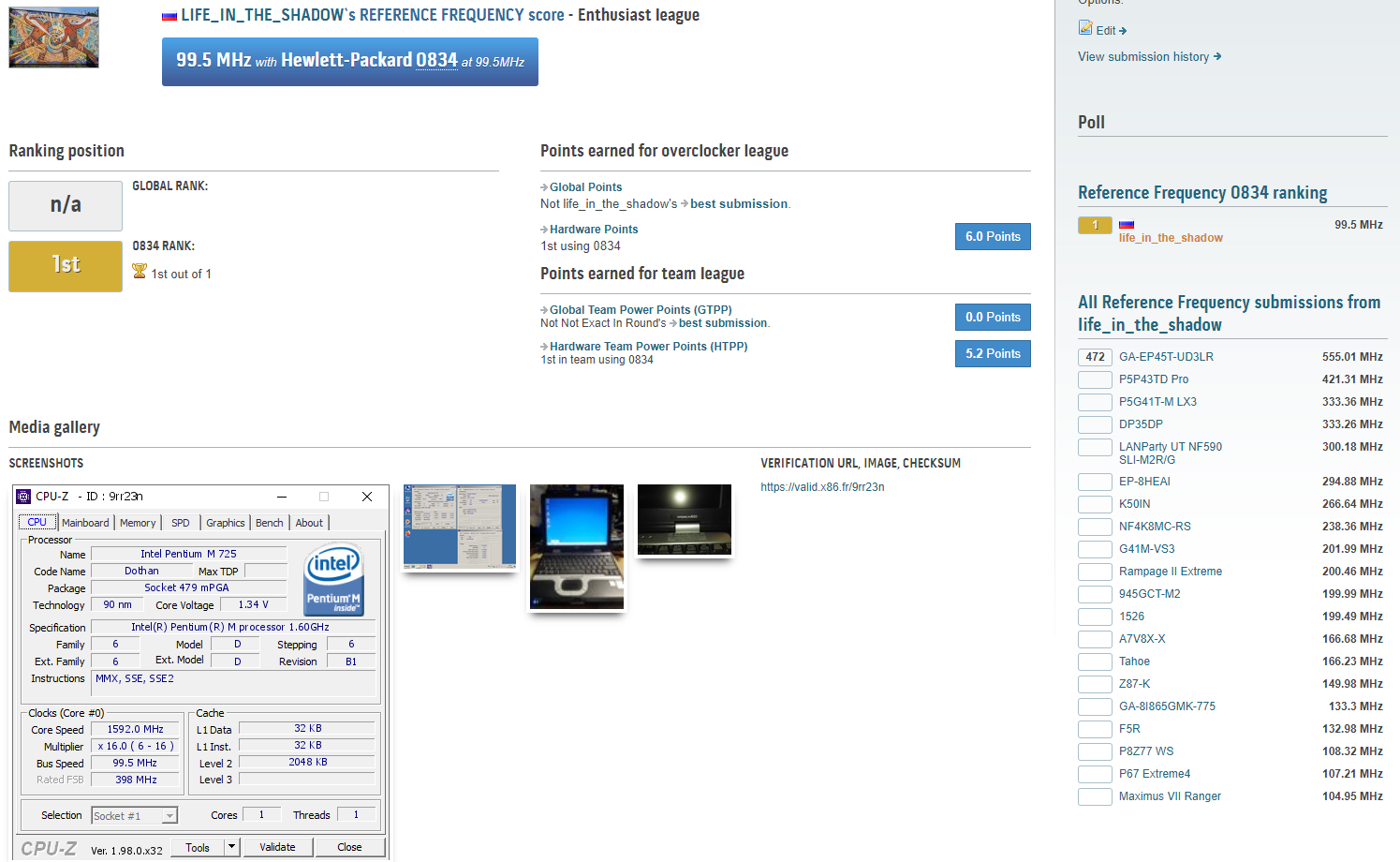This screenshot has height=862, width=1400.
Task: Open the SPD tab in CPU-Z
Action: point(181,523)
